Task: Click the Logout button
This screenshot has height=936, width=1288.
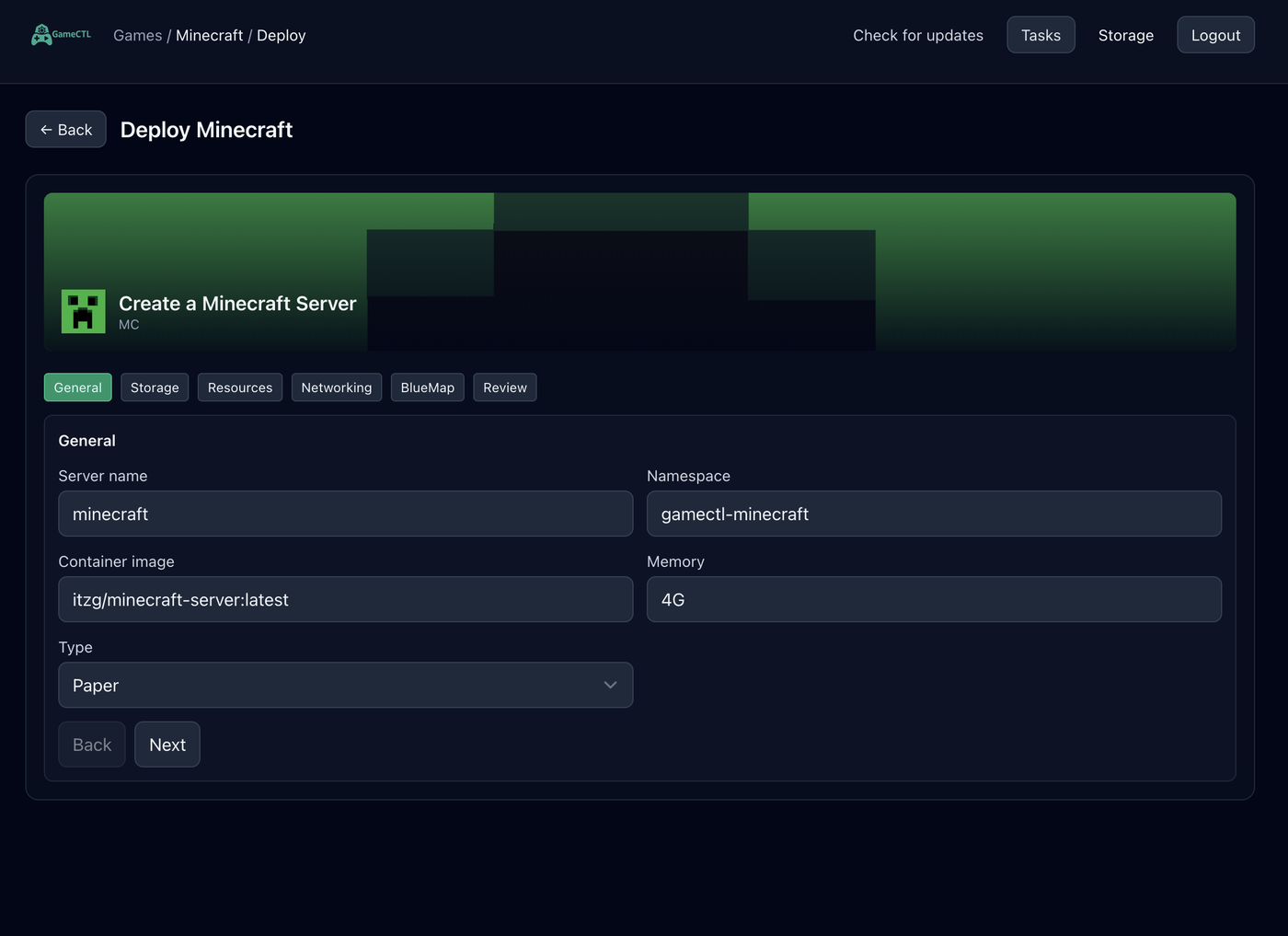Action: coord(1215,35)
